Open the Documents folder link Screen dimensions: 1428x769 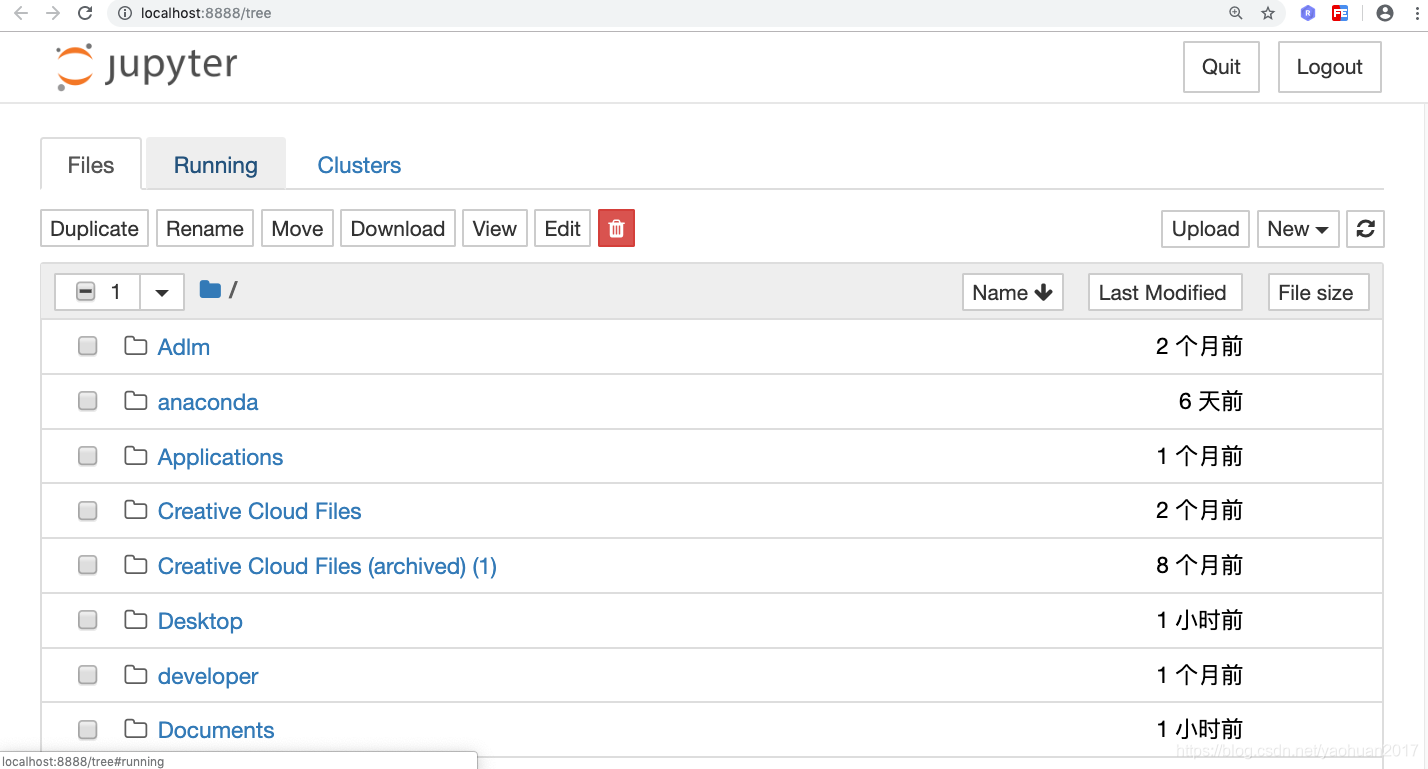[x=216, y=729]
